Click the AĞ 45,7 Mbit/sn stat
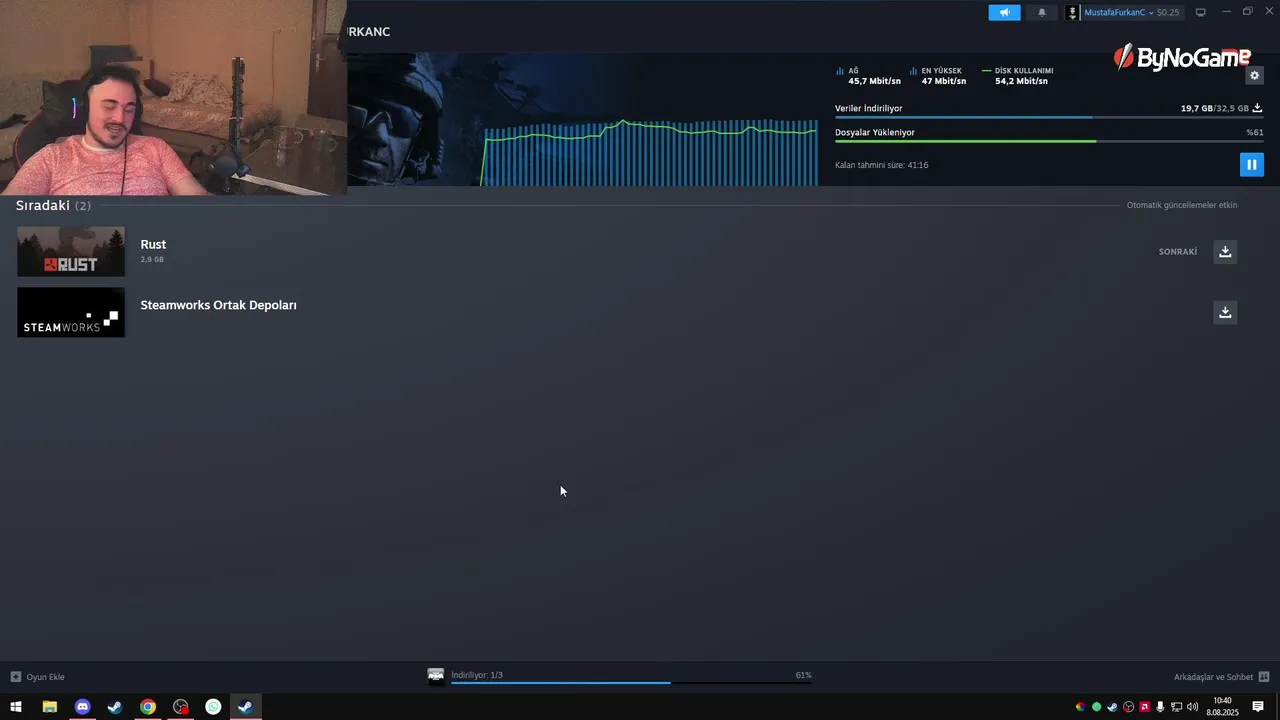The height and width of the screenshot is (720, 1280). (x=868, y=76)
